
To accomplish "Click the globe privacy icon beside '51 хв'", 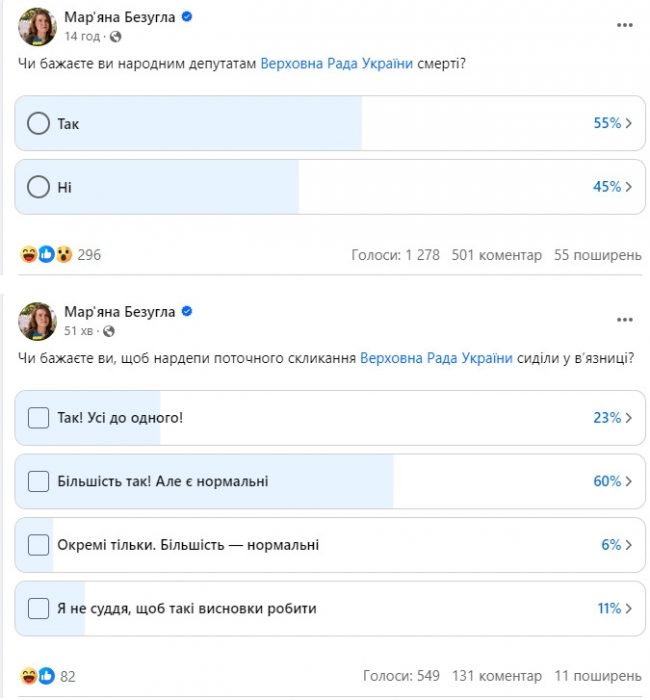I will pyautogui.click(x=108, y=331).
